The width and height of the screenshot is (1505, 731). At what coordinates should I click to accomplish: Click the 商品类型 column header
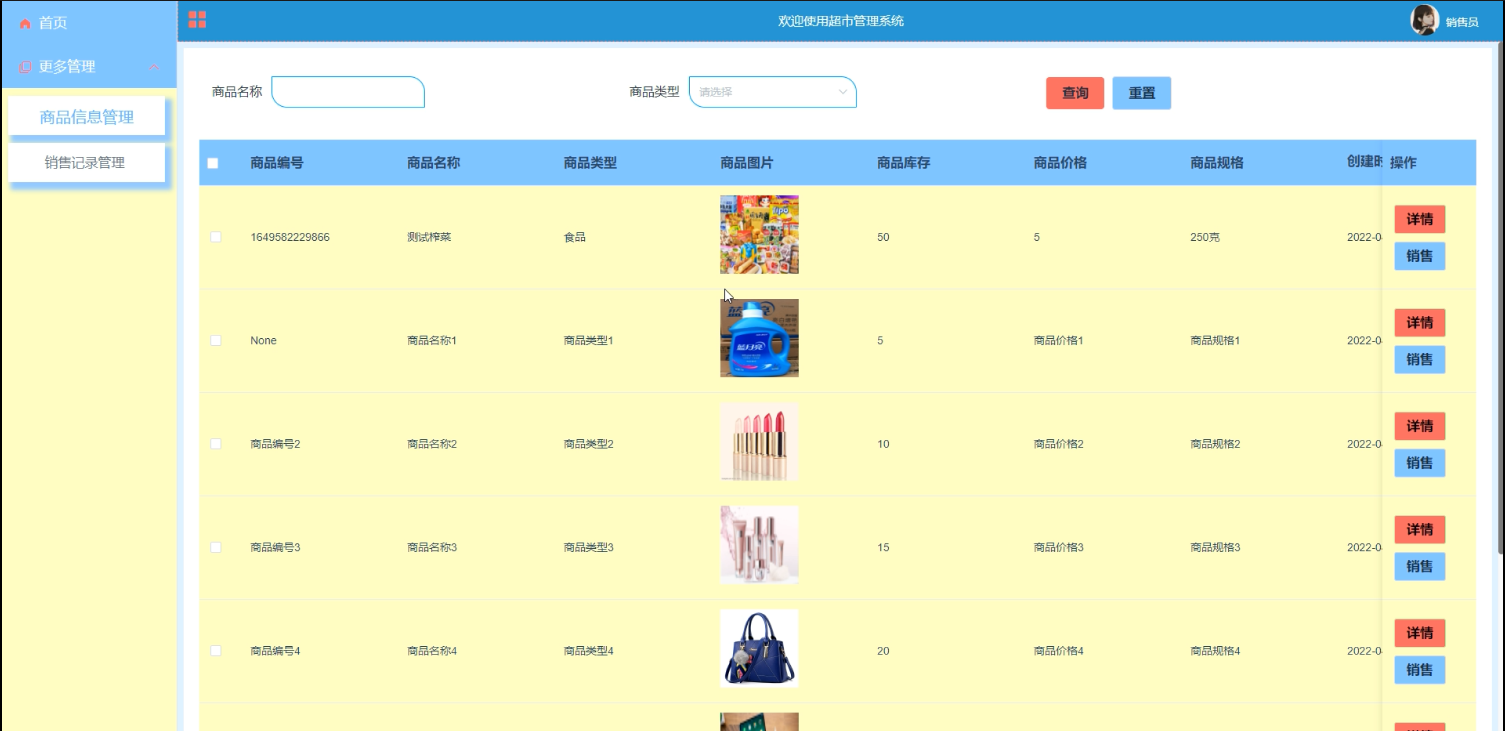click(590, 163)
